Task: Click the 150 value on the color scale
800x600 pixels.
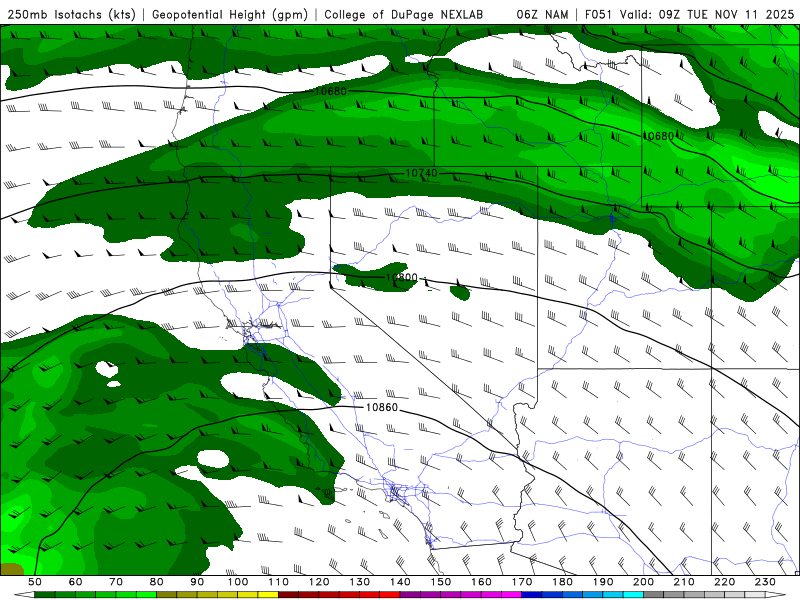Action: [441, 582]
